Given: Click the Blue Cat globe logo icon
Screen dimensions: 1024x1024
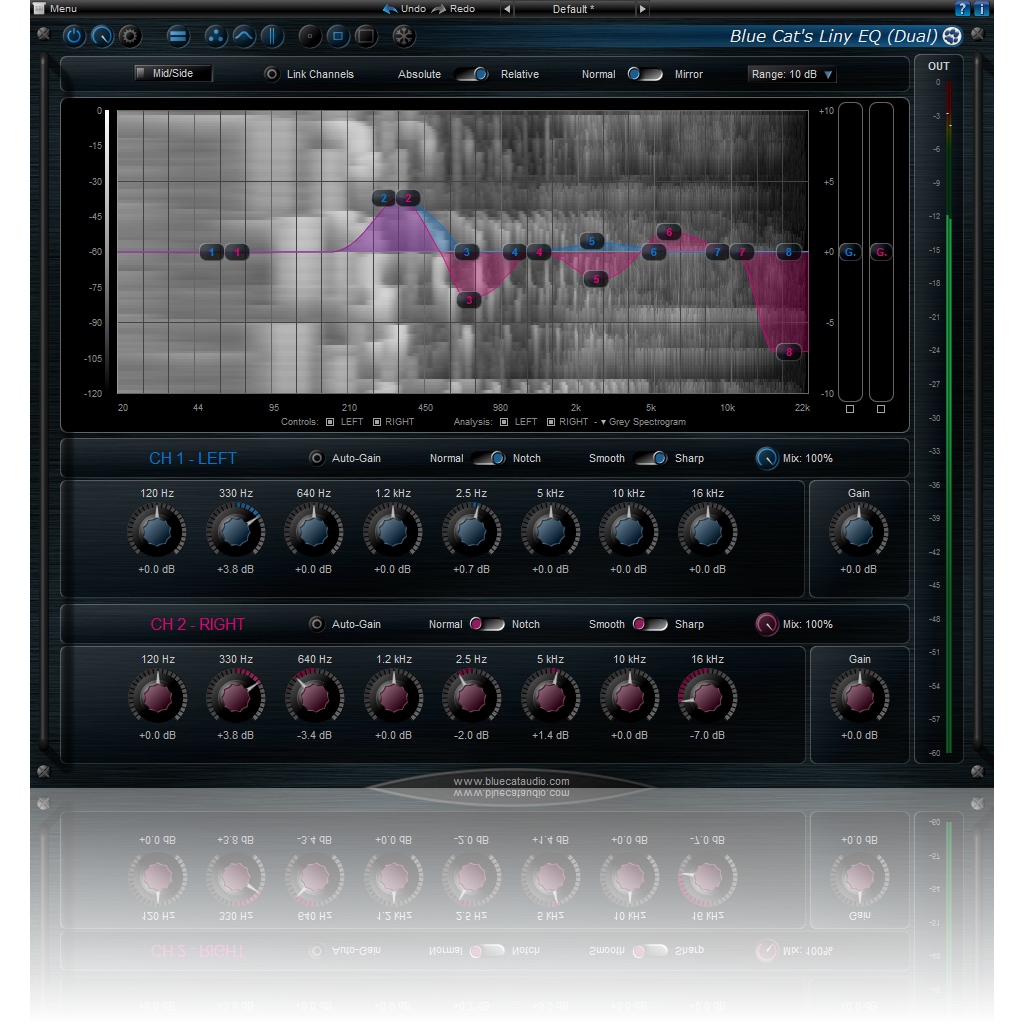Looking at the screenshot, I should pyautogui.click(x=951, y=35).
